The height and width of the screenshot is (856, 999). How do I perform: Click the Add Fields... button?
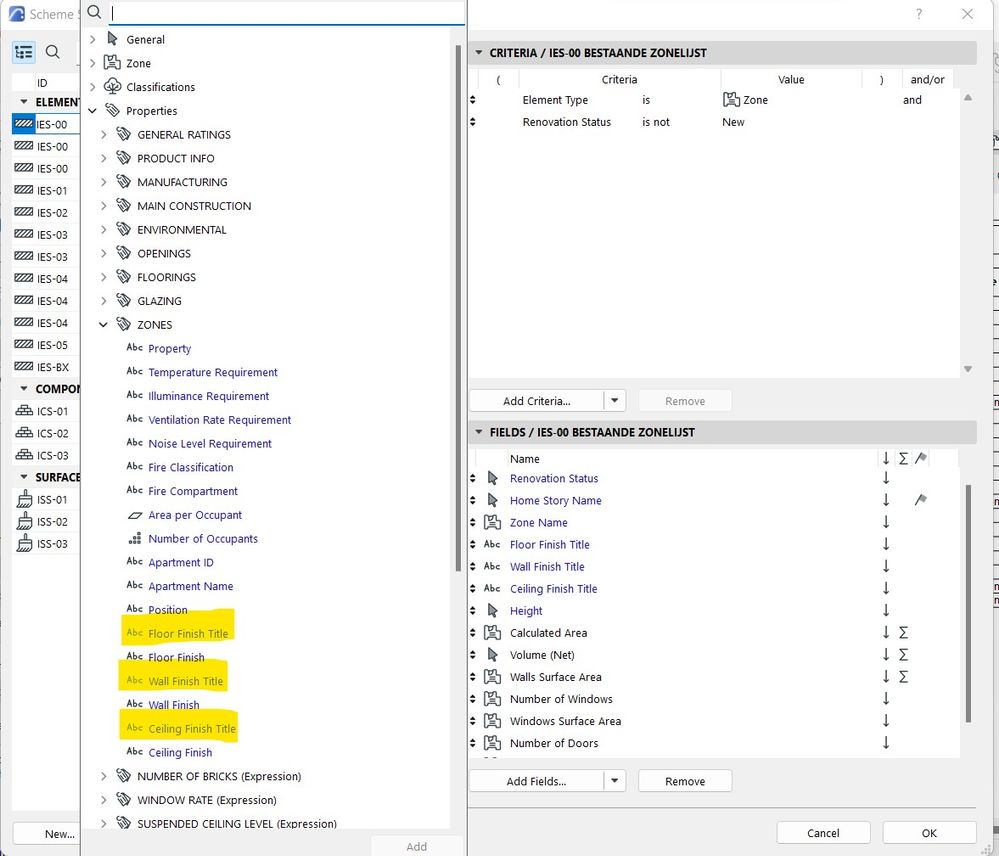point(536,781)
